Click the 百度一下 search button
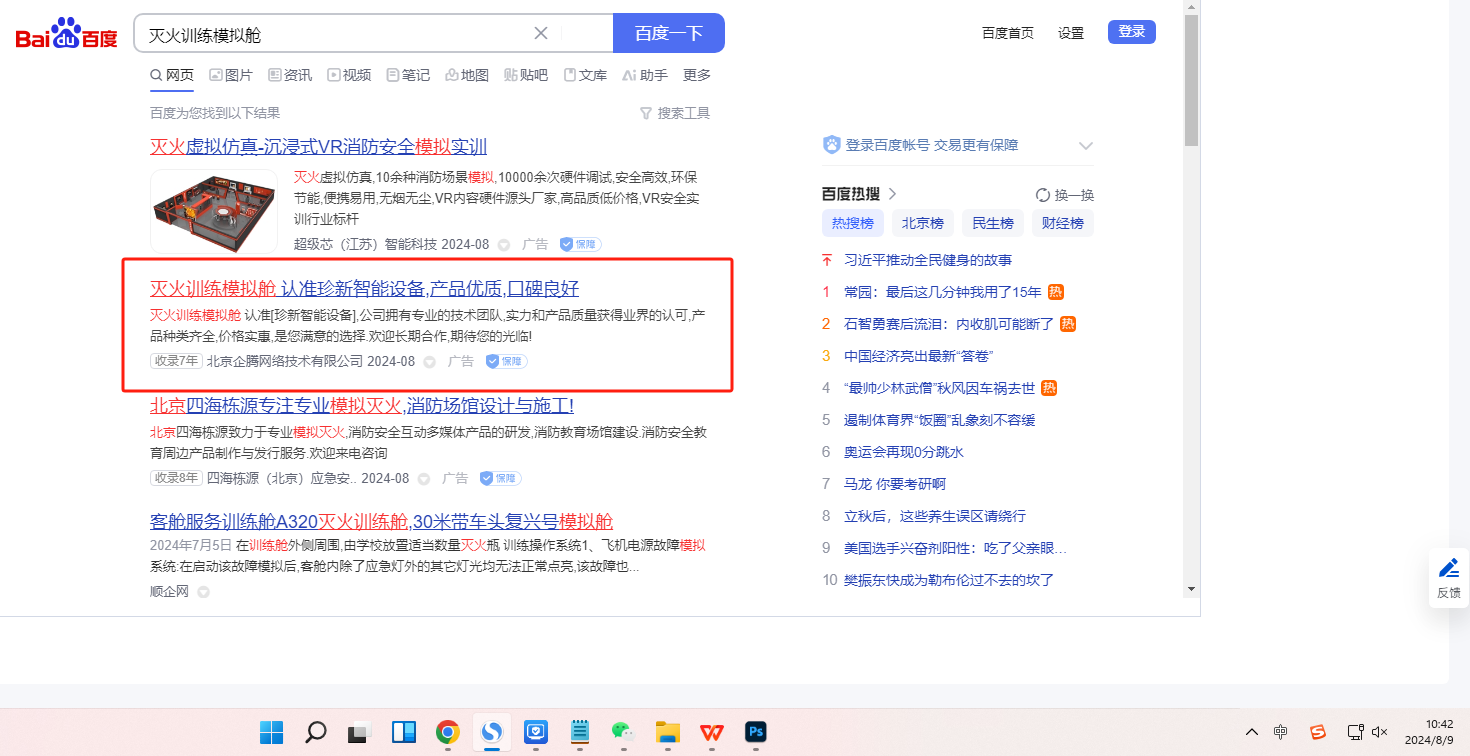This screenshot has width=1470, height=756. [x=668, y=33]
